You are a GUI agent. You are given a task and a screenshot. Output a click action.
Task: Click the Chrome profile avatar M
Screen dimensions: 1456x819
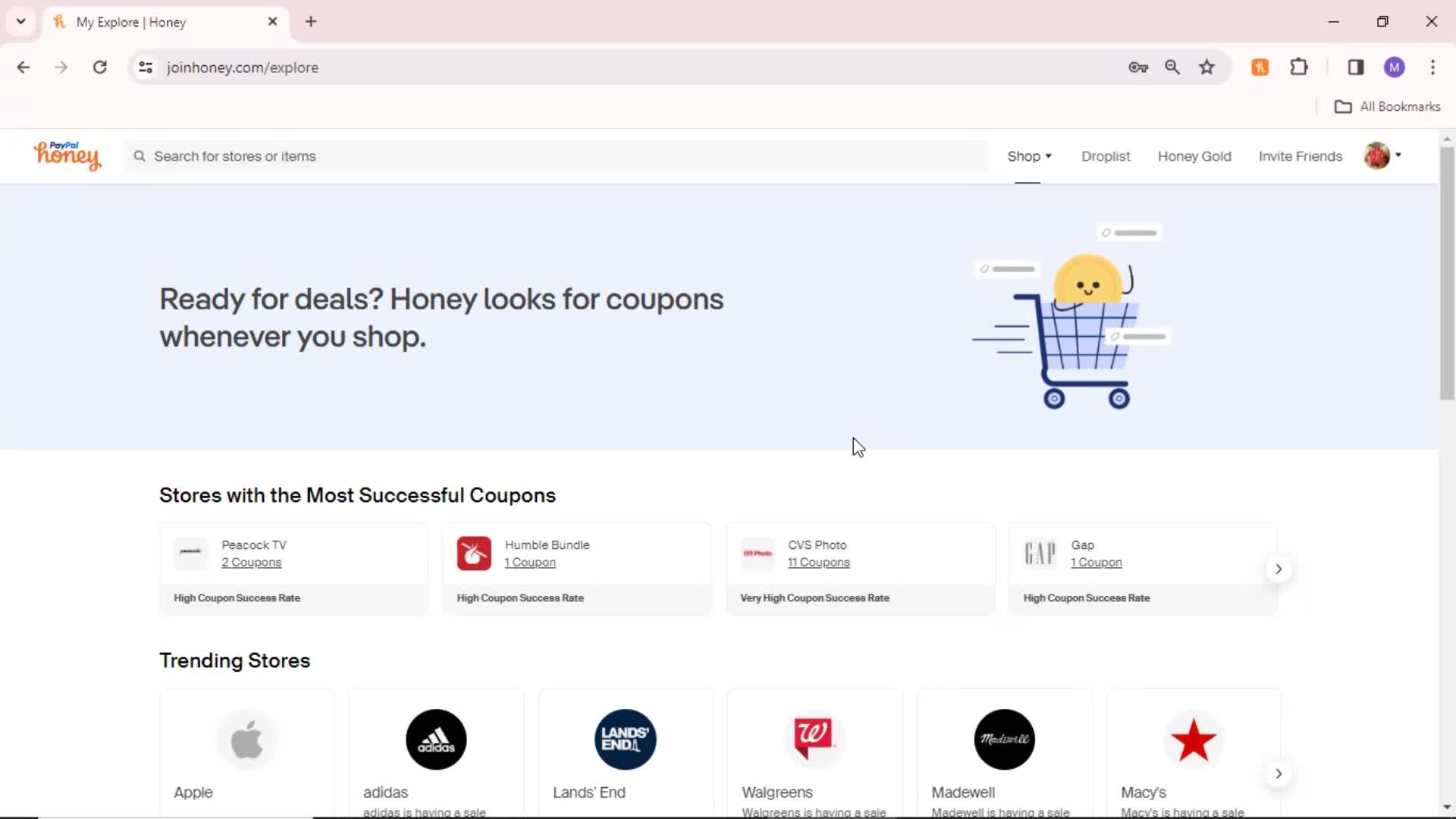1394,67
